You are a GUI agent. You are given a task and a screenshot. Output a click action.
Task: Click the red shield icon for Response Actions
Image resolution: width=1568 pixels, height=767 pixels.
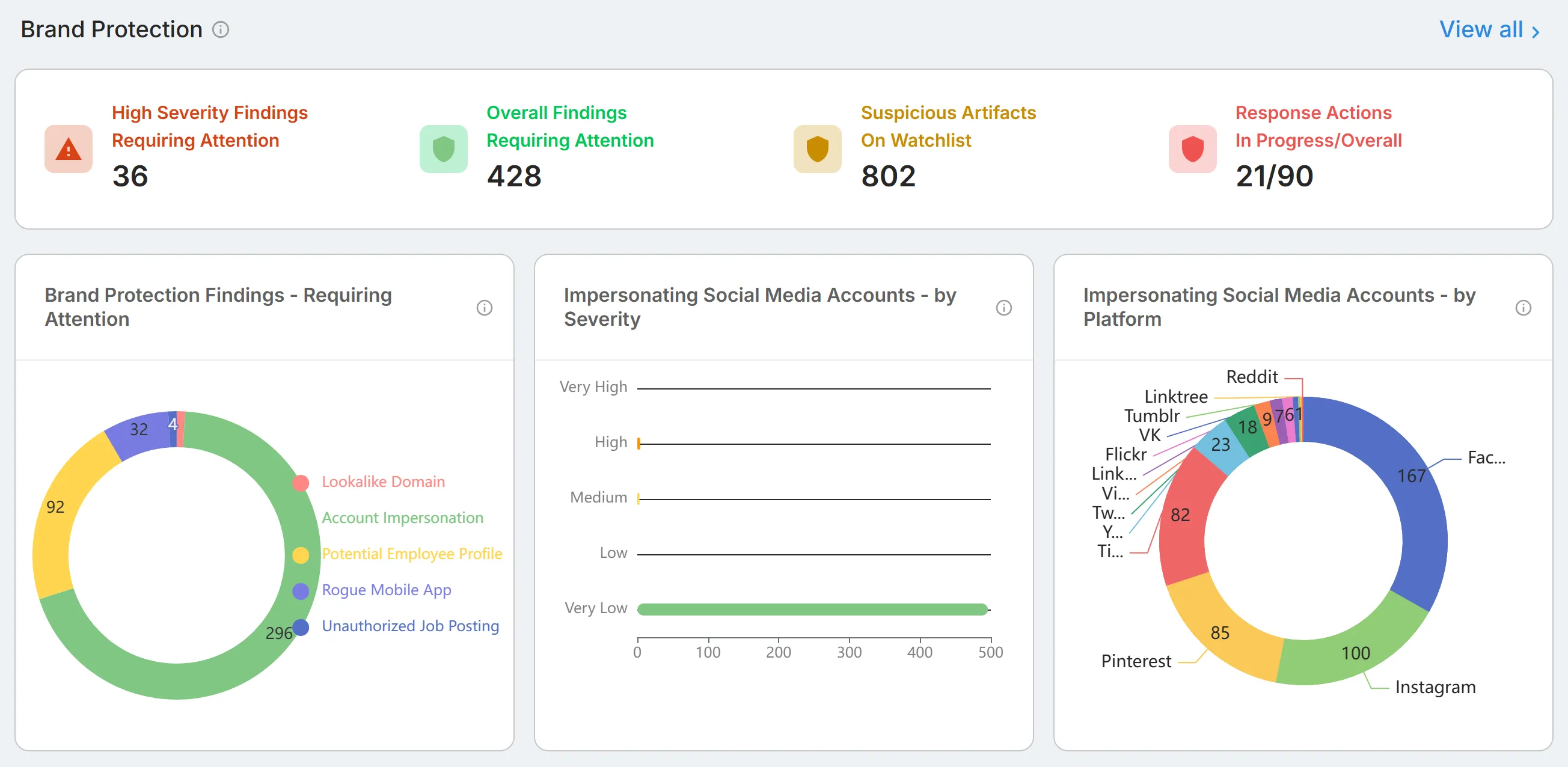[1192, 149]
